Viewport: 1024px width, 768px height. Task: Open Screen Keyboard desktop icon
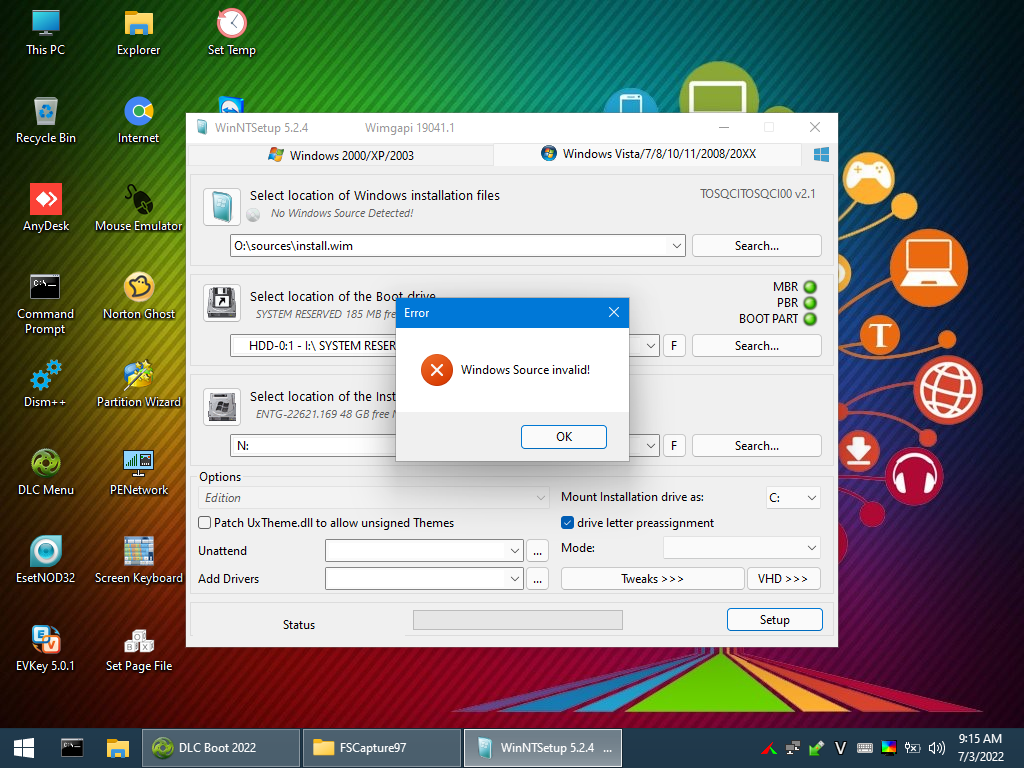(138, 560)
